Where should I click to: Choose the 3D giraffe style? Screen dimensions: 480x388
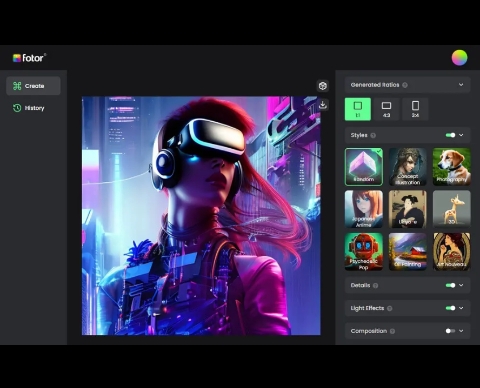click(x=452, y=209)
